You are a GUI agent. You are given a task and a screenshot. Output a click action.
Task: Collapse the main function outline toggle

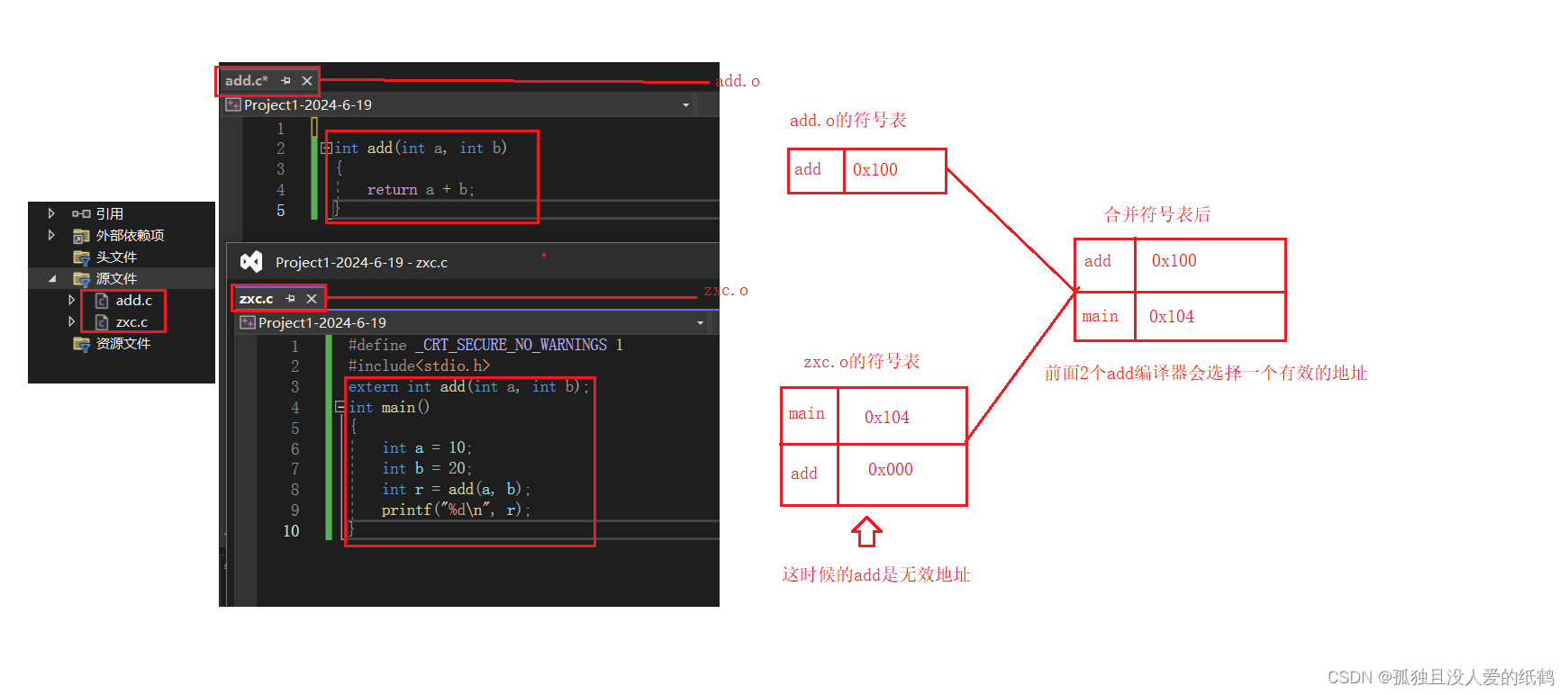(x=340, y=407)
